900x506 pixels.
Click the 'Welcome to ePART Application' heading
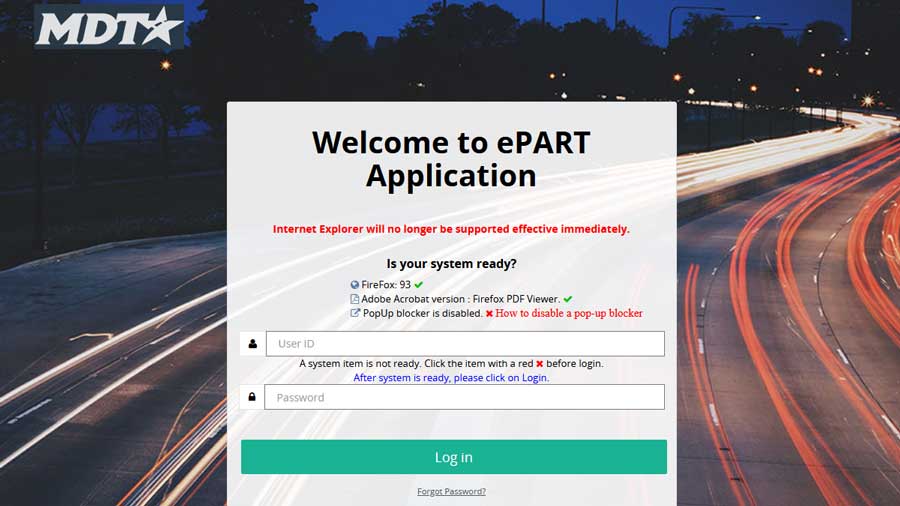pyautogui.click(x=451, y=159)
